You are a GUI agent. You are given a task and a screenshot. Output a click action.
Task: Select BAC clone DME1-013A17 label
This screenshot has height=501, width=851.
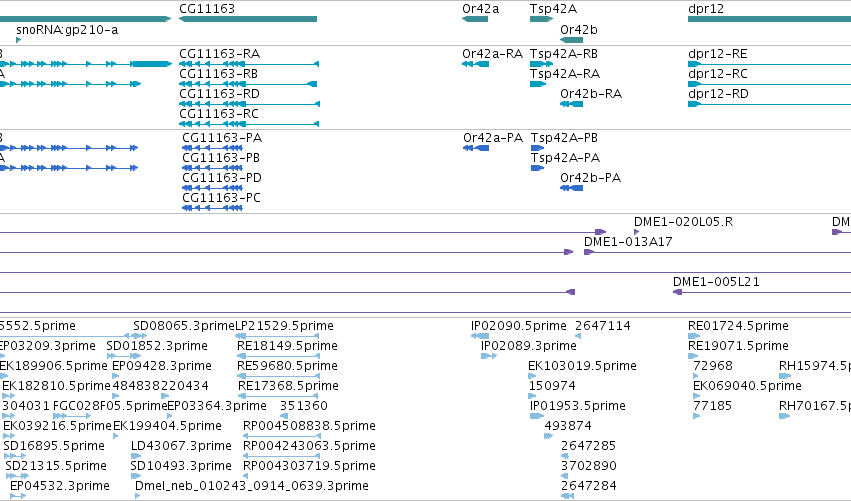coord(628,242)
